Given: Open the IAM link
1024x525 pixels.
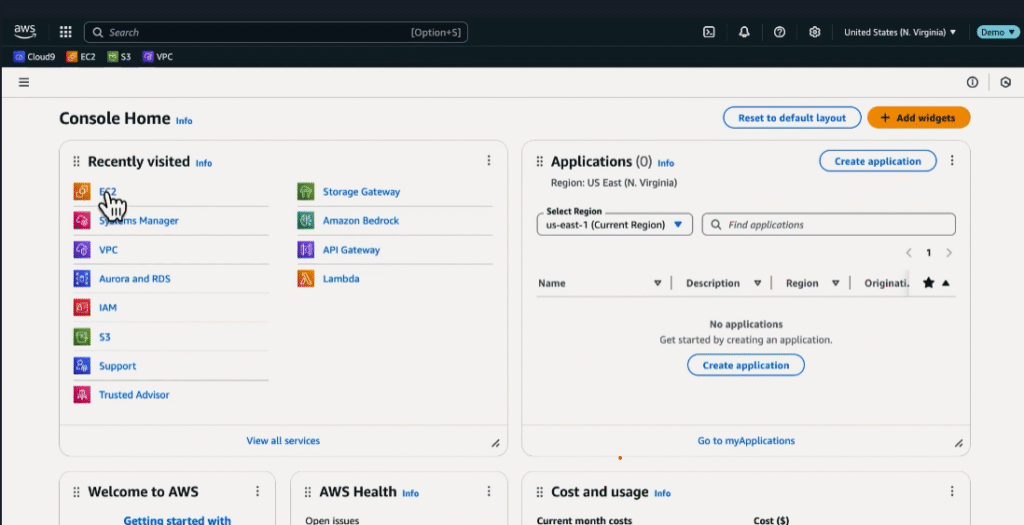Looking at the screenshot, I should pyautogui.click(x=108, y=308).
